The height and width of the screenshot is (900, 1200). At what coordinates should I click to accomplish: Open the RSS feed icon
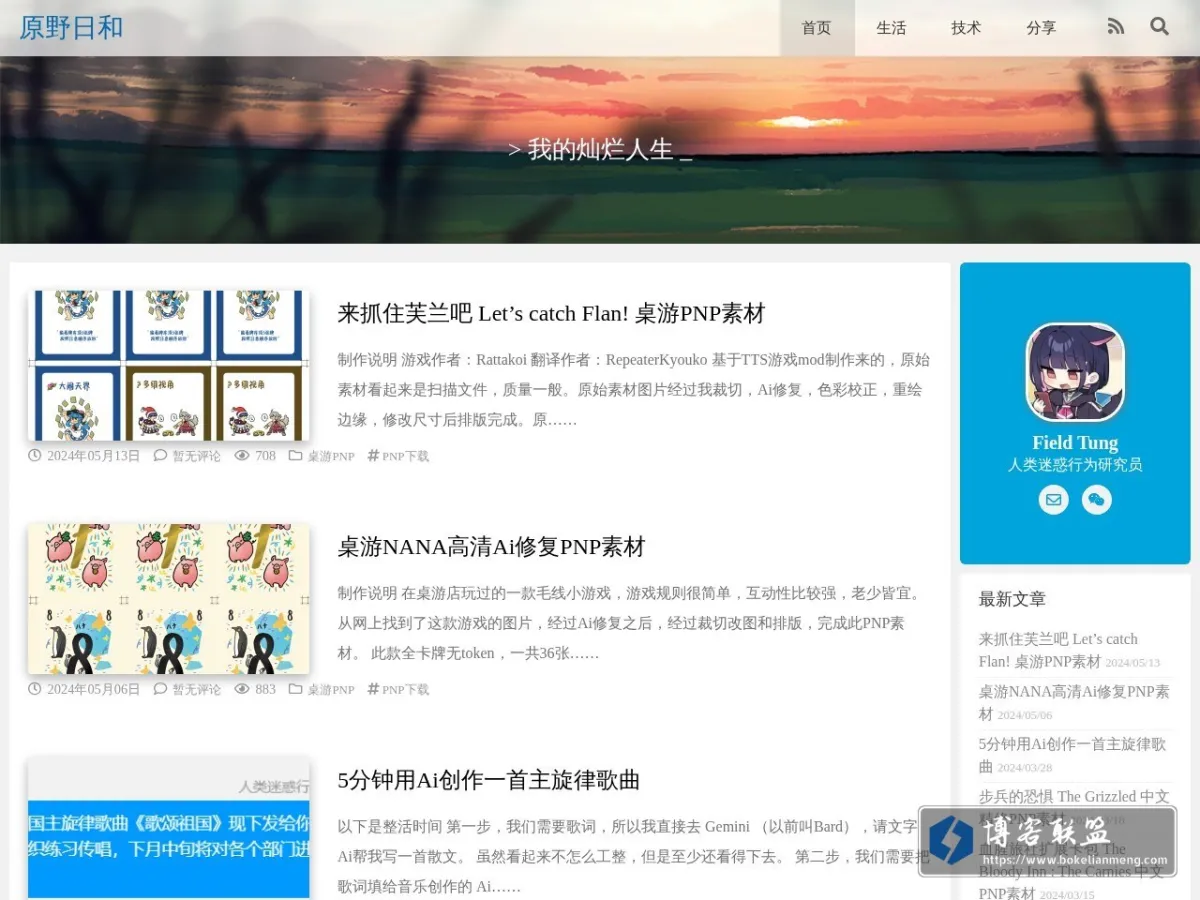pos(1116,27)
